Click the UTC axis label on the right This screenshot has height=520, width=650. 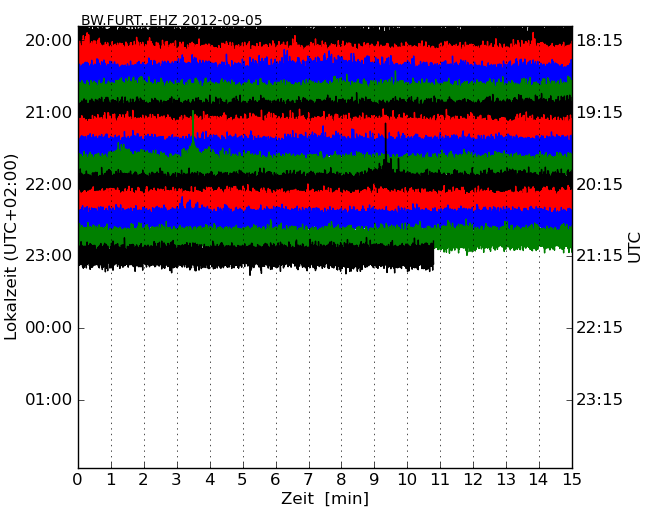pos(634,248)
